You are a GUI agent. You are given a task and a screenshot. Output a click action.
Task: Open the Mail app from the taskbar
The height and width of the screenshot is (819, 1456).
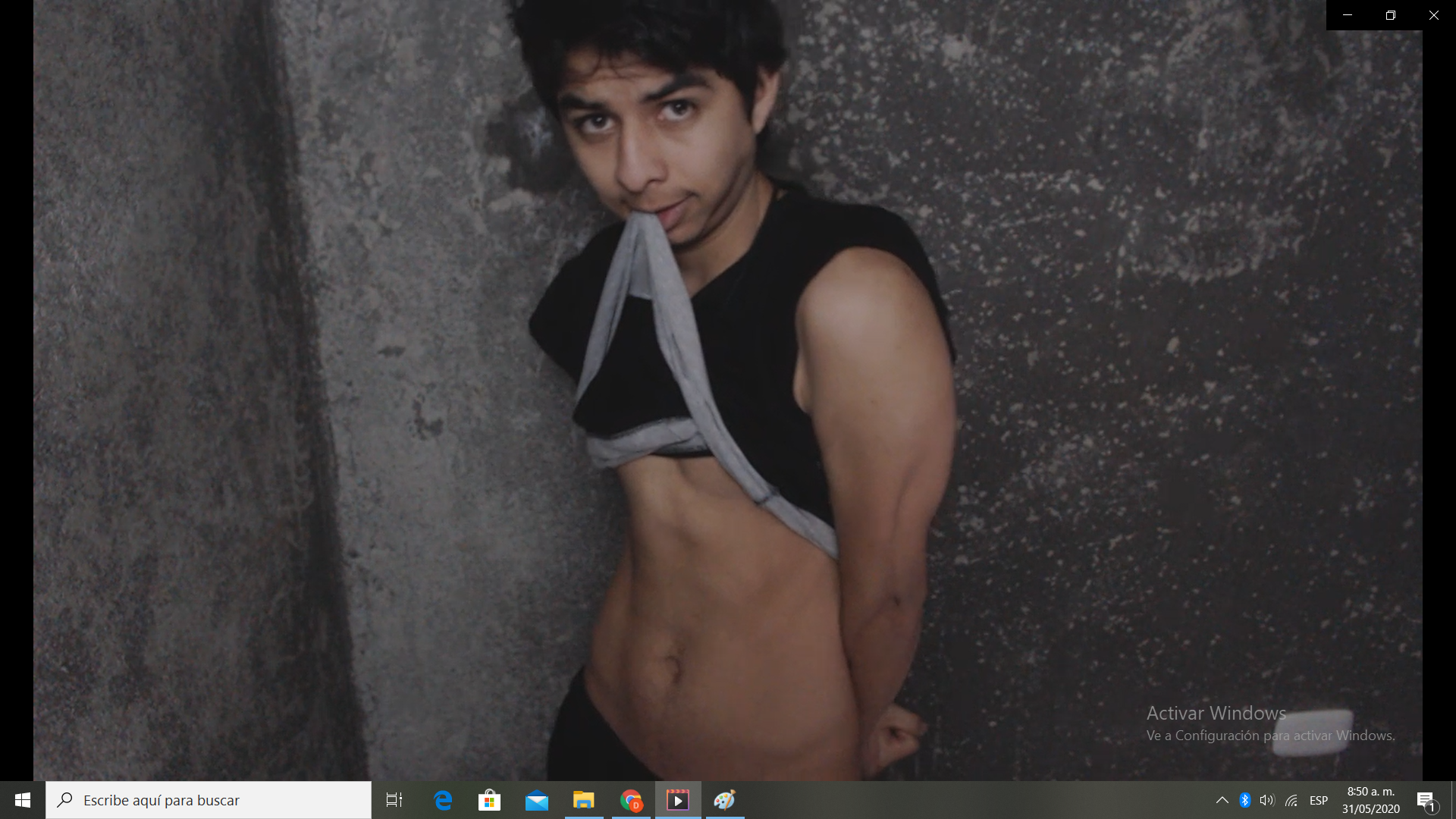(537, 800)
